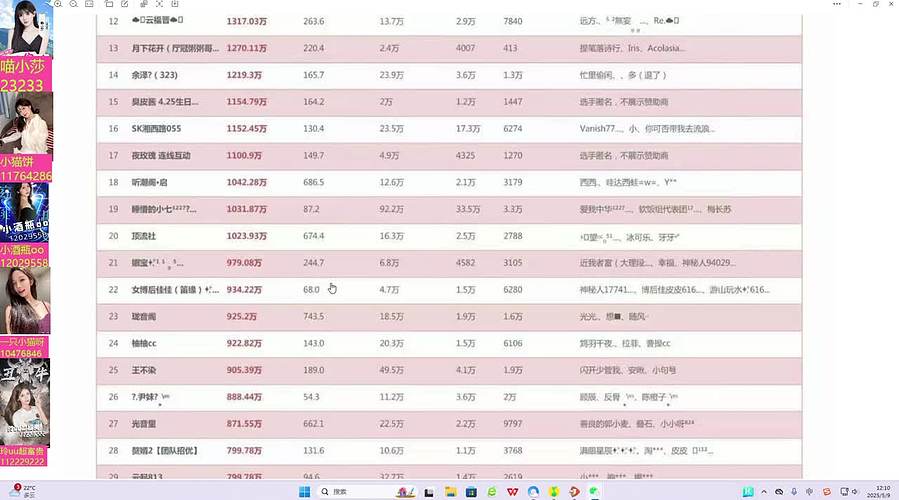Click the edit pencil icon in viewer toolbar

125,3
